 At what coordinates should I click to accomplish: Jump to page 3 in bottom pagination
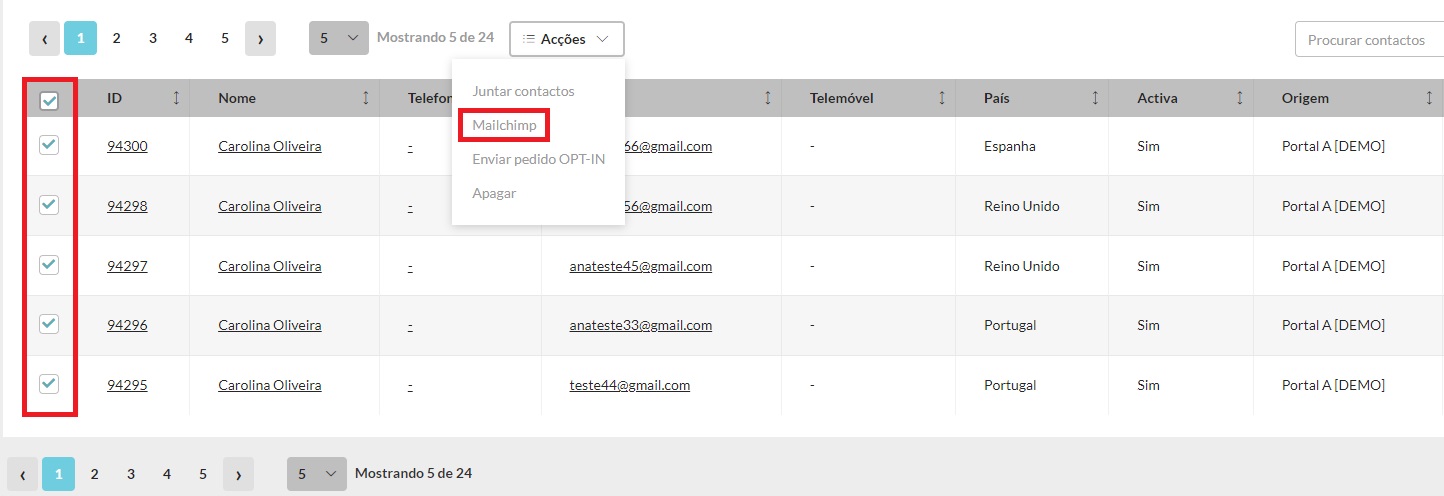click(130, 473)
